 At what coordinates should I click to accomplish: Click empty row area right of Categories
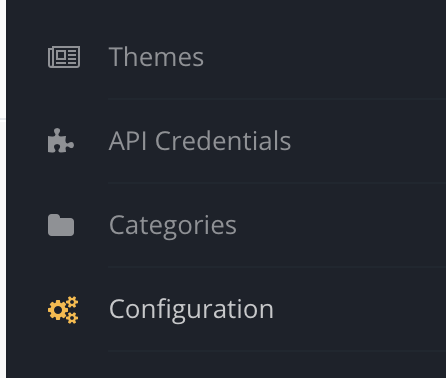[x=340, y=225]
